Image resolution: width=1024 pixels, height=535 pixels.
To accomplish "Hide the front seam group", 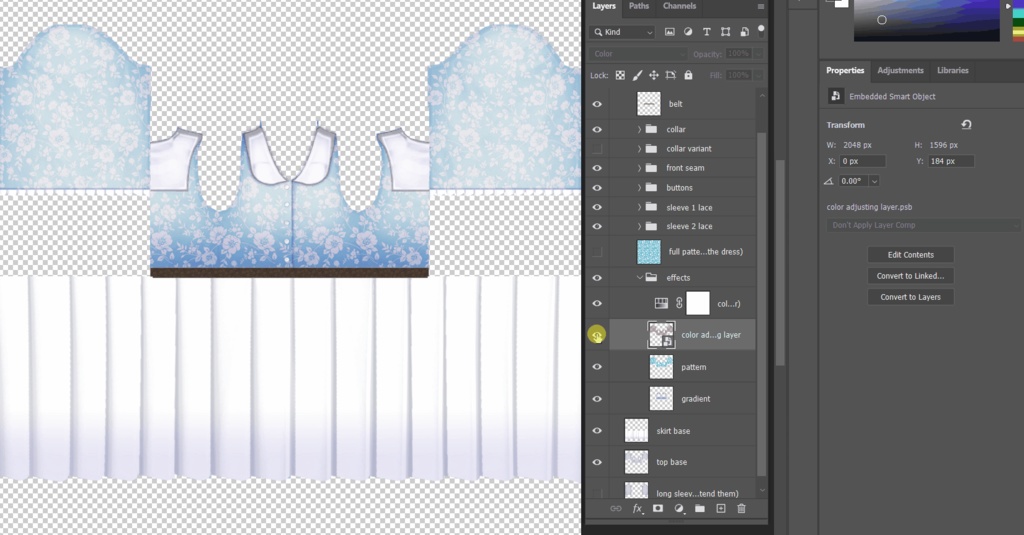I will (597, 168).
